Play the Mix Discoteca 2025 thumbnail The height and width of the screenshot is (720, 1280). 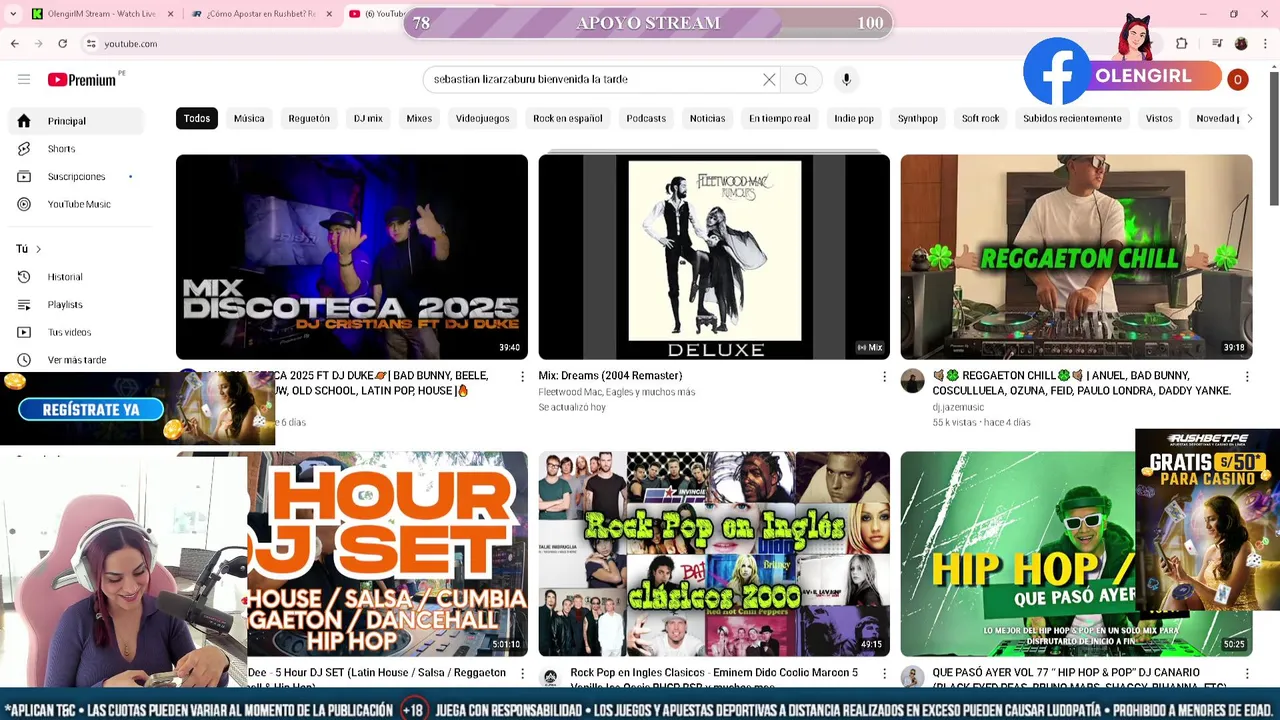(352, 257)
